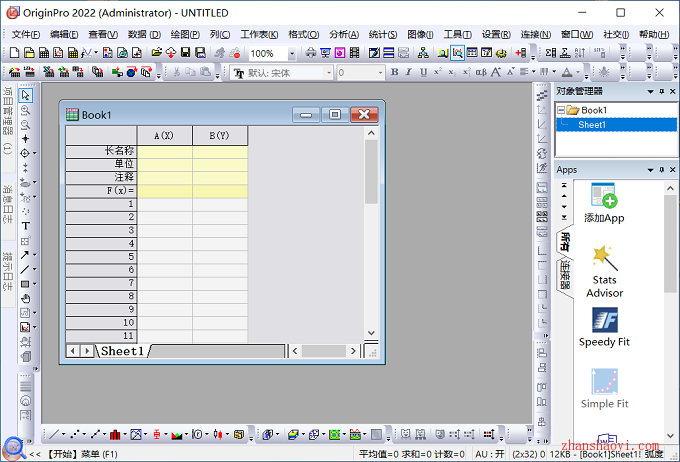Click the Line plot icon in bottom toolbar
The width and height of the screenshot is (680, 462).
click(54, 434)
